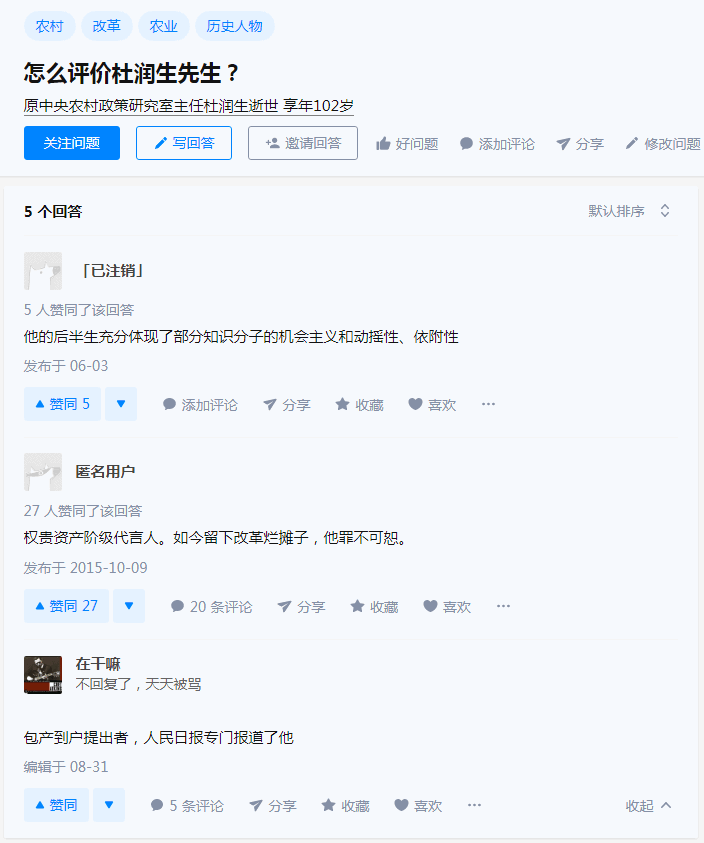Like the anonymous user's answer with 喜欢 heart
The height and width of the screenshot is (843, 704).
coord(447,606)
